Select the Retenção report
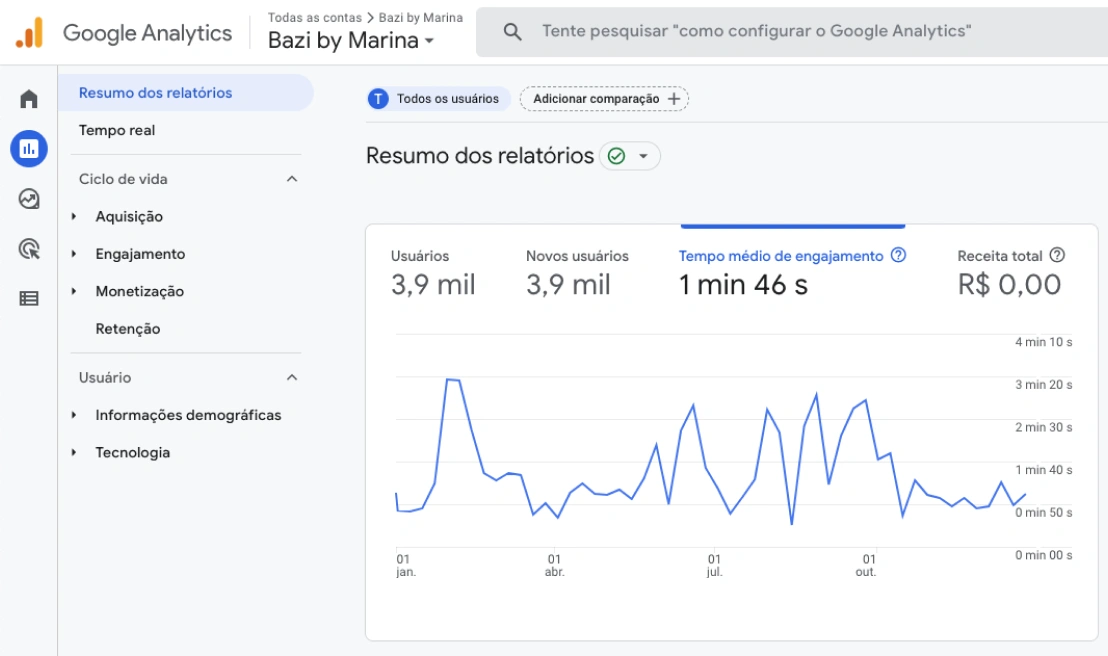Viewport: 1108px width, 656px height. pyautogui.click(x=128, y=329)
